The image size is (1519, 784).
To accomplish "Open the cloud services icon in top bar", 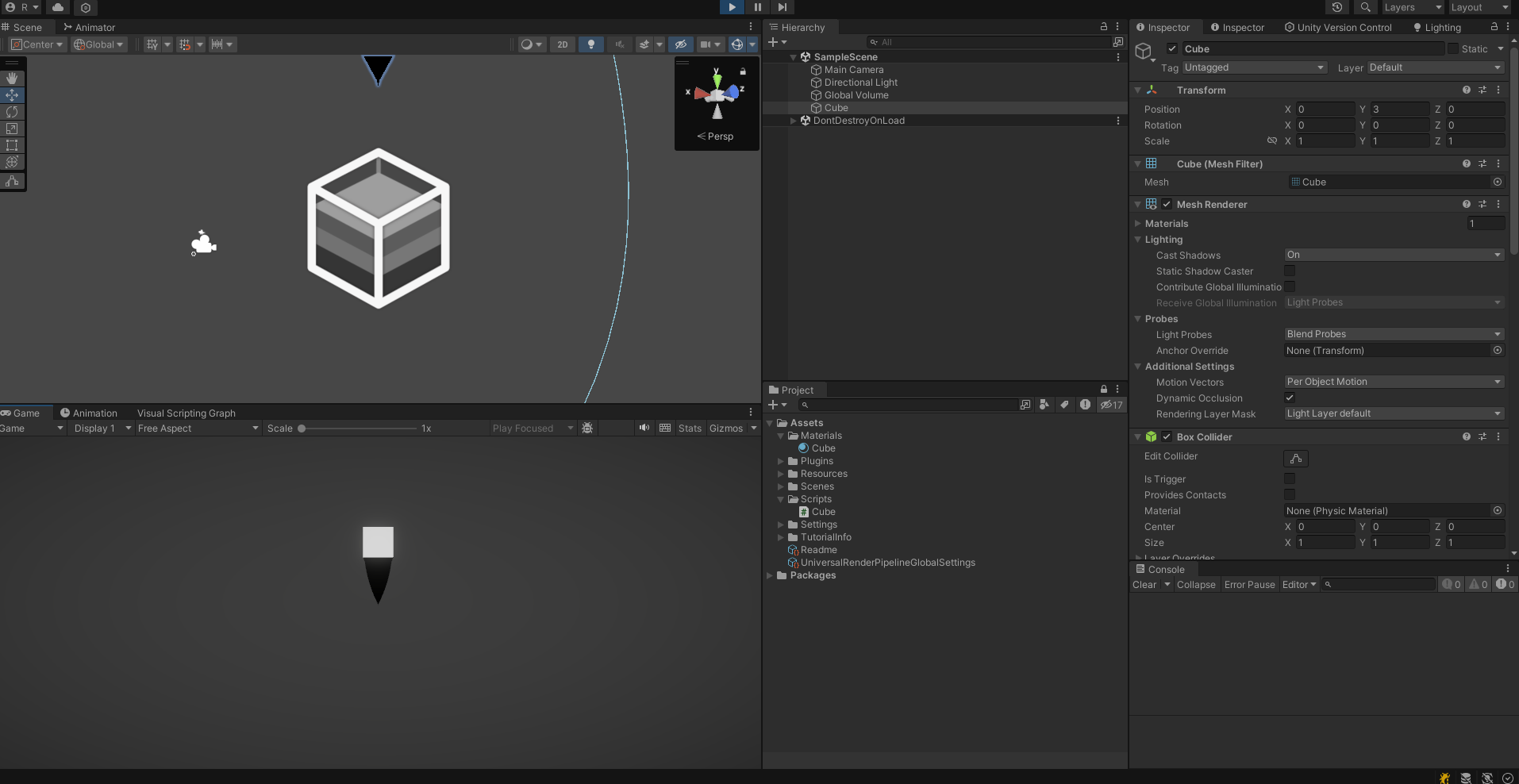I will pos(58,7).
